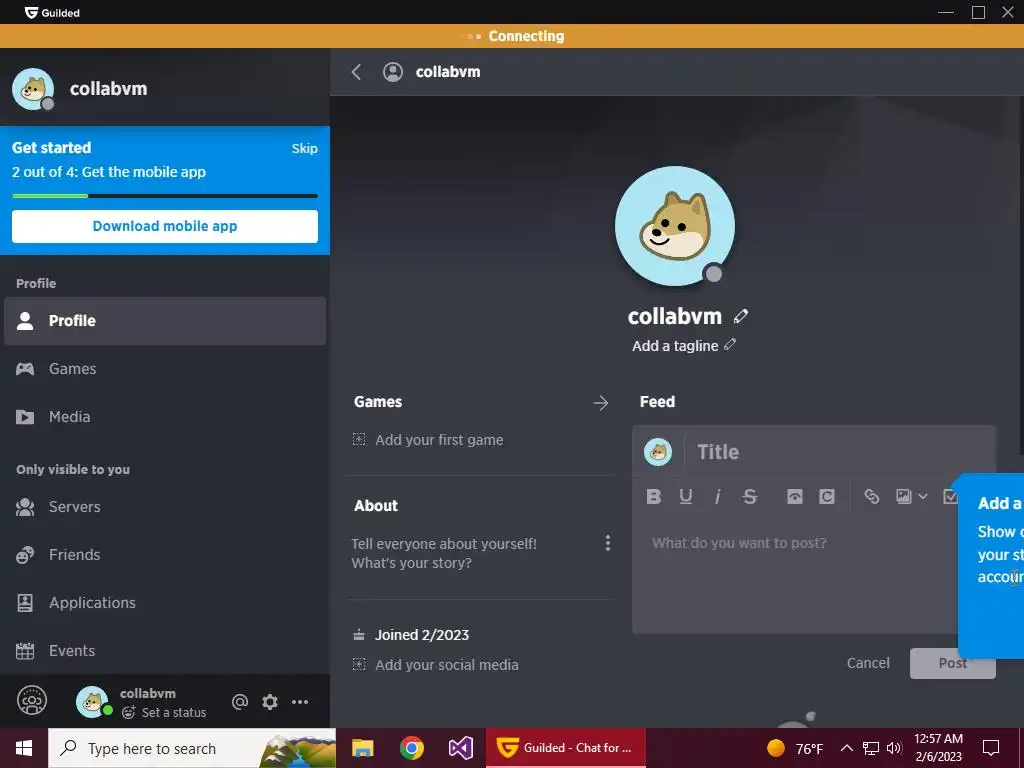
Task: Click the bottom bar user avatar
Action: click(92, 702)
